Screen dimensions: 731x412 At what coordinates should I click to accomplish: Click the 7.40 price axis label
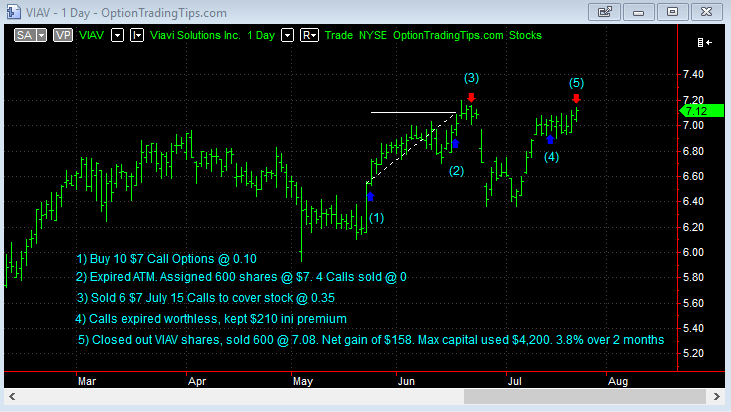pyautogui.click(x=693, y=75)
